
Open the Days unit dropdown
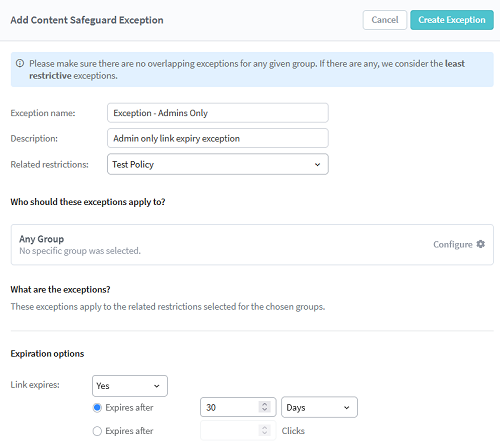[319, 407]
